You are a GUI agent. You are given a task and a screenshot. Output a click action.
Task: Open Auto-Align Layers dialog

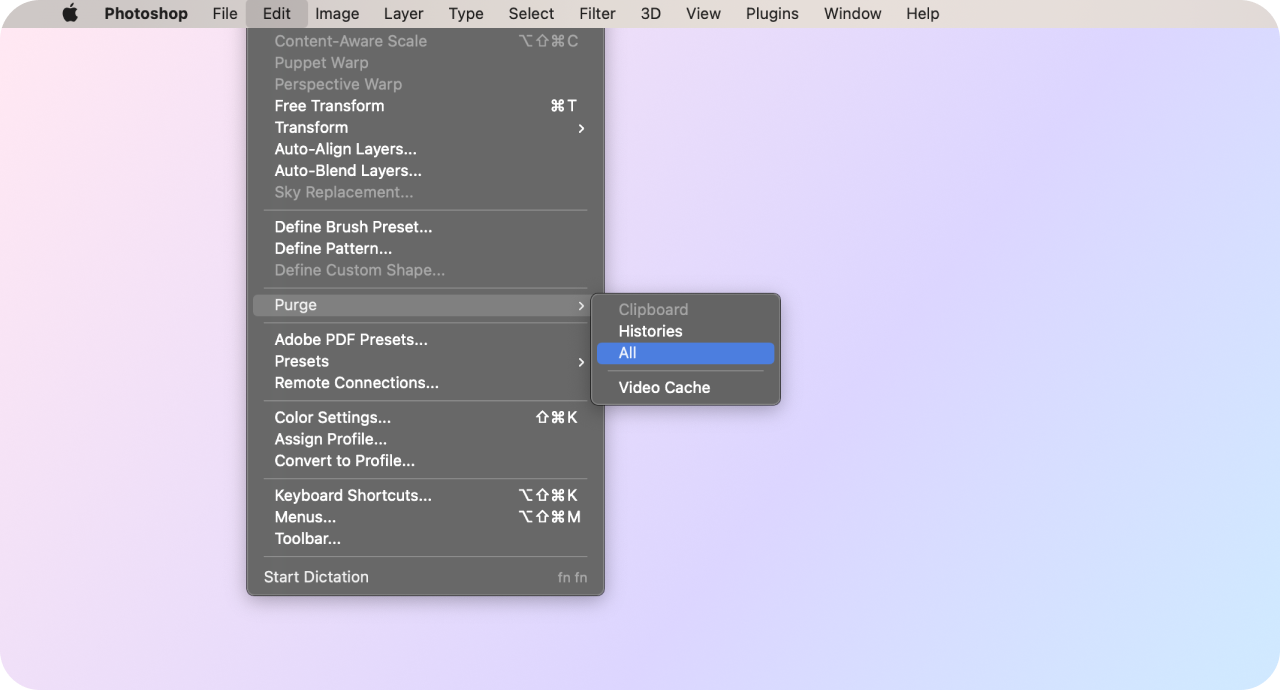pos(345,149)
